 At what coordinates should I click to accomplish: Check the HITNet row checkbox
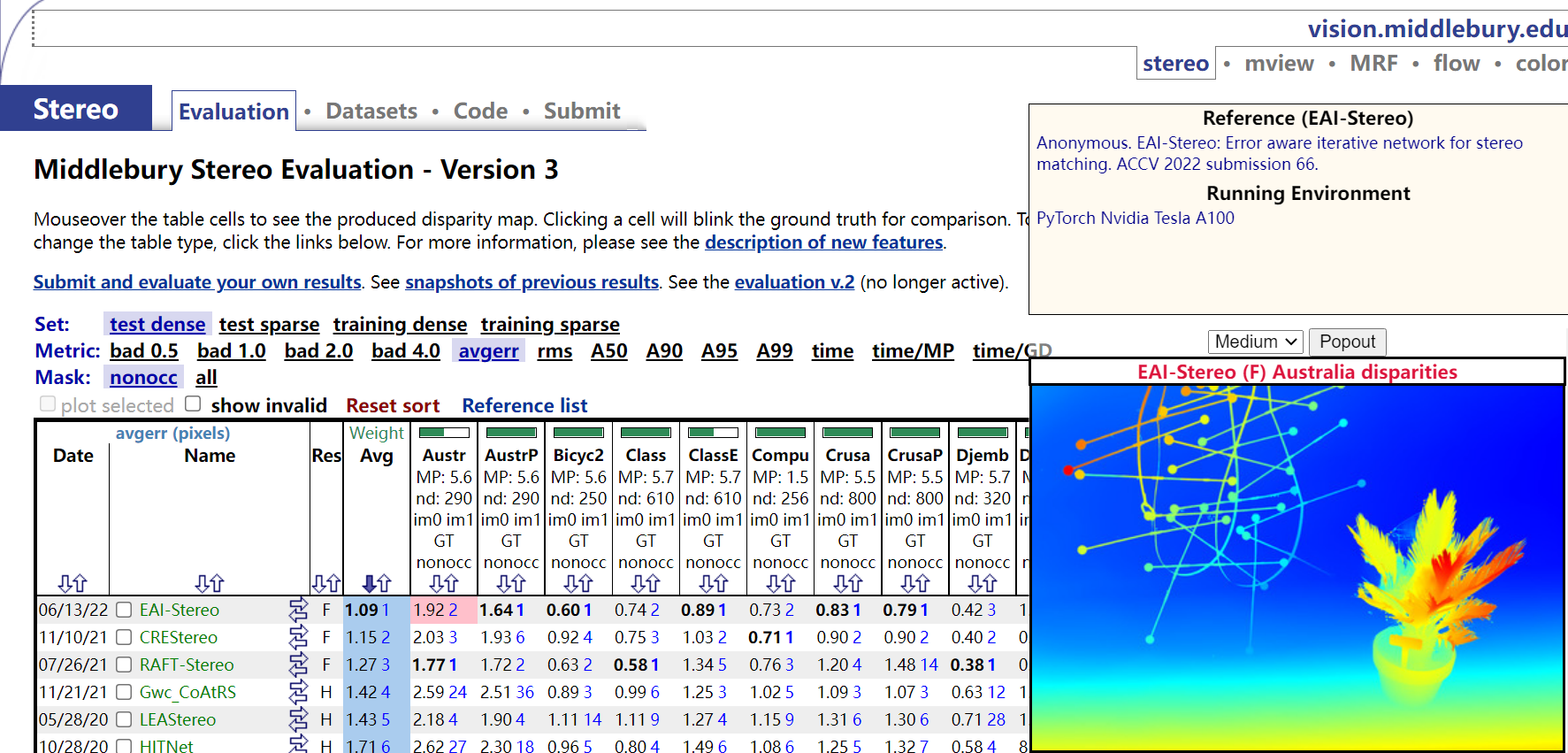(x=124, y=746)
